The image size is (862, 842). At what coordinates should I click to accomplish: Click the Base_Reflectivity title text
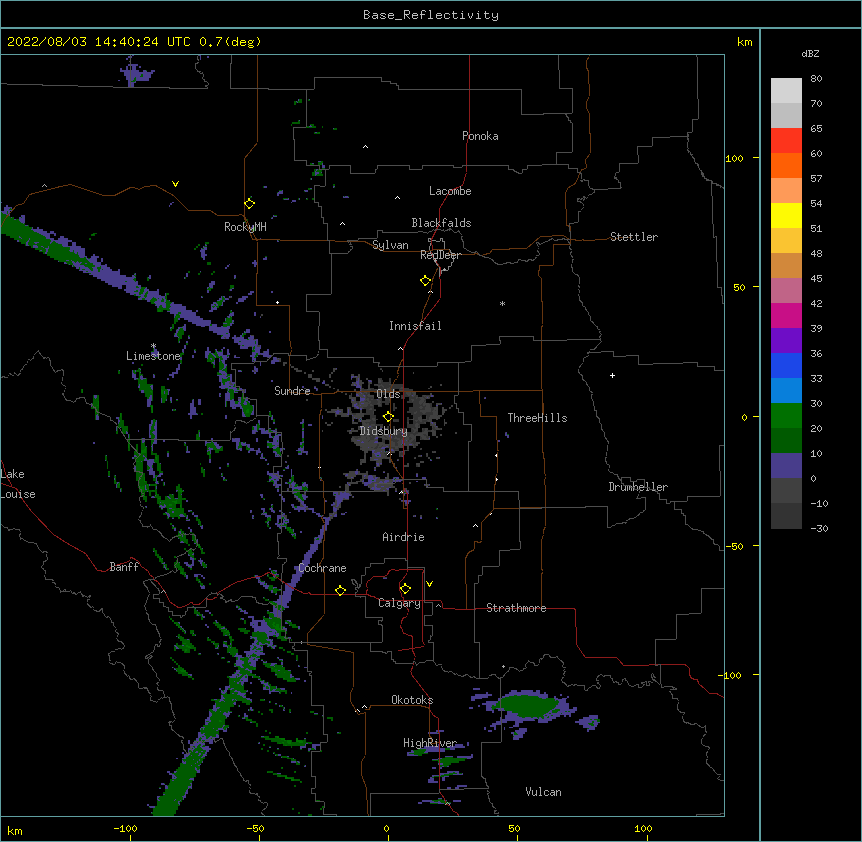(431, 15)
